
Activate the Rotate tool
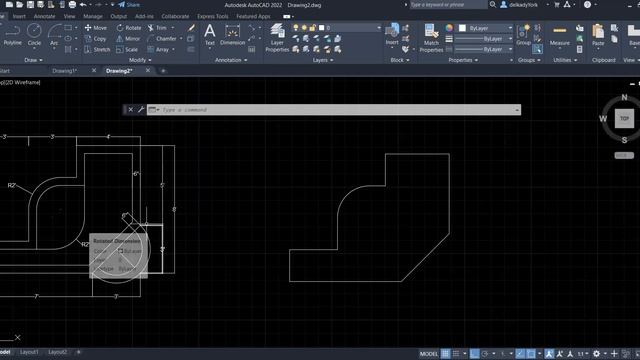tap(129, 28)
